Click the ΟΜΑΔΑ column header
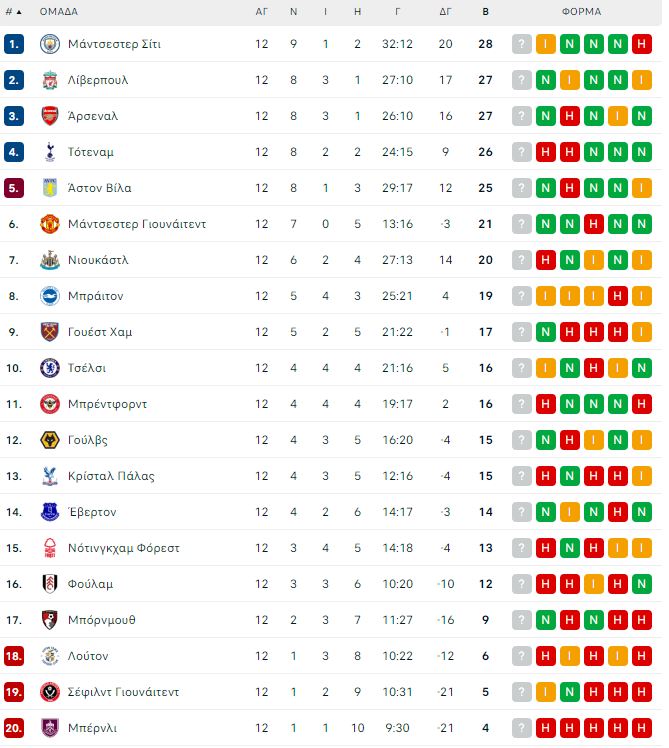The image size is (669, 748). coord(59,12)
